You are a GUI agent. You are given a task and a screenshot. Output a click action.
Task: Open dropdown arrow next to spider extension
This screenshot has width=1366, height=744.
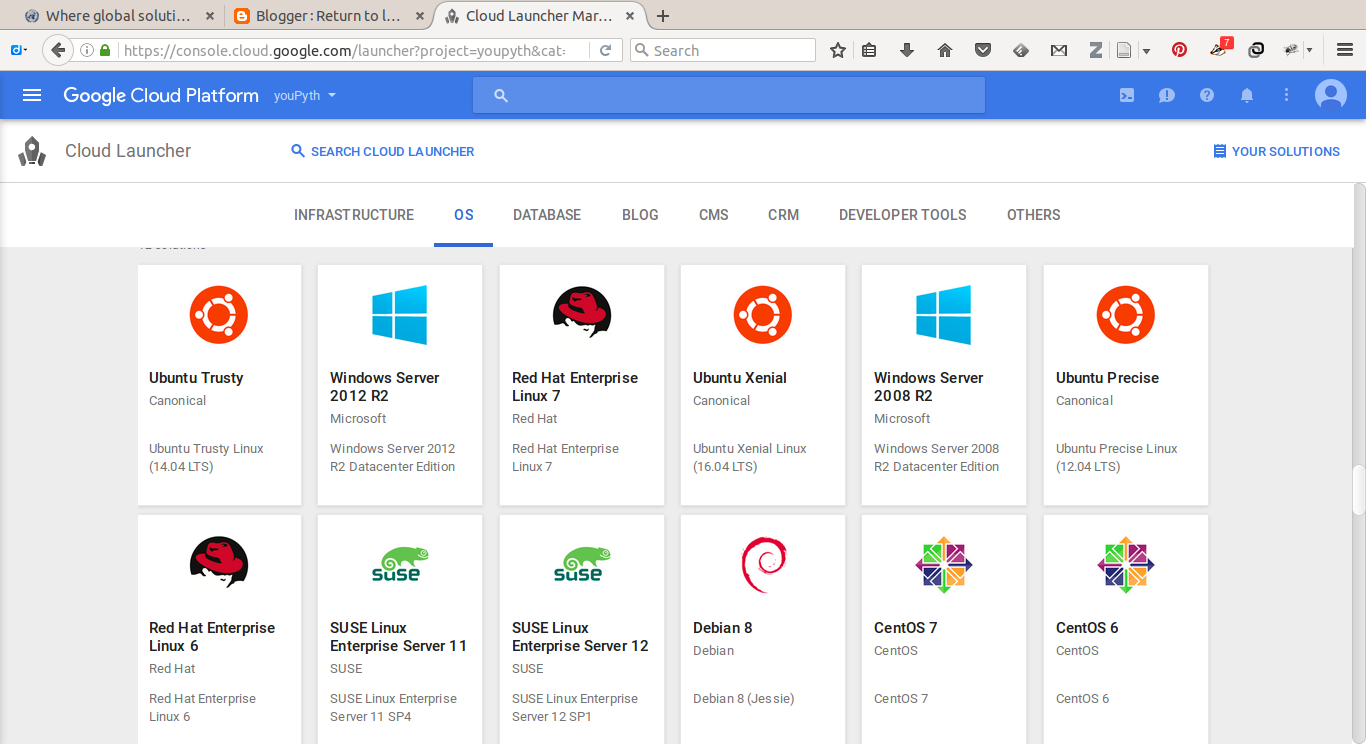pyautogui.click(x=1310, y=50)
